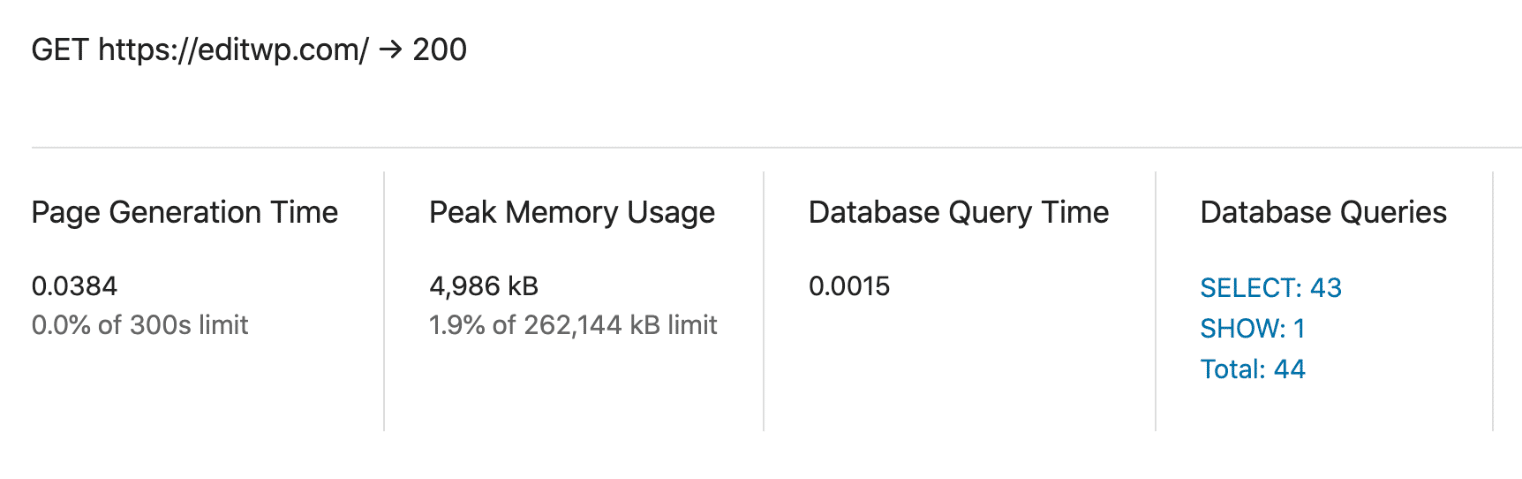Select the 0.0384 generation time value
This screenshot has width=1522, height=479.
click(74, 287)
